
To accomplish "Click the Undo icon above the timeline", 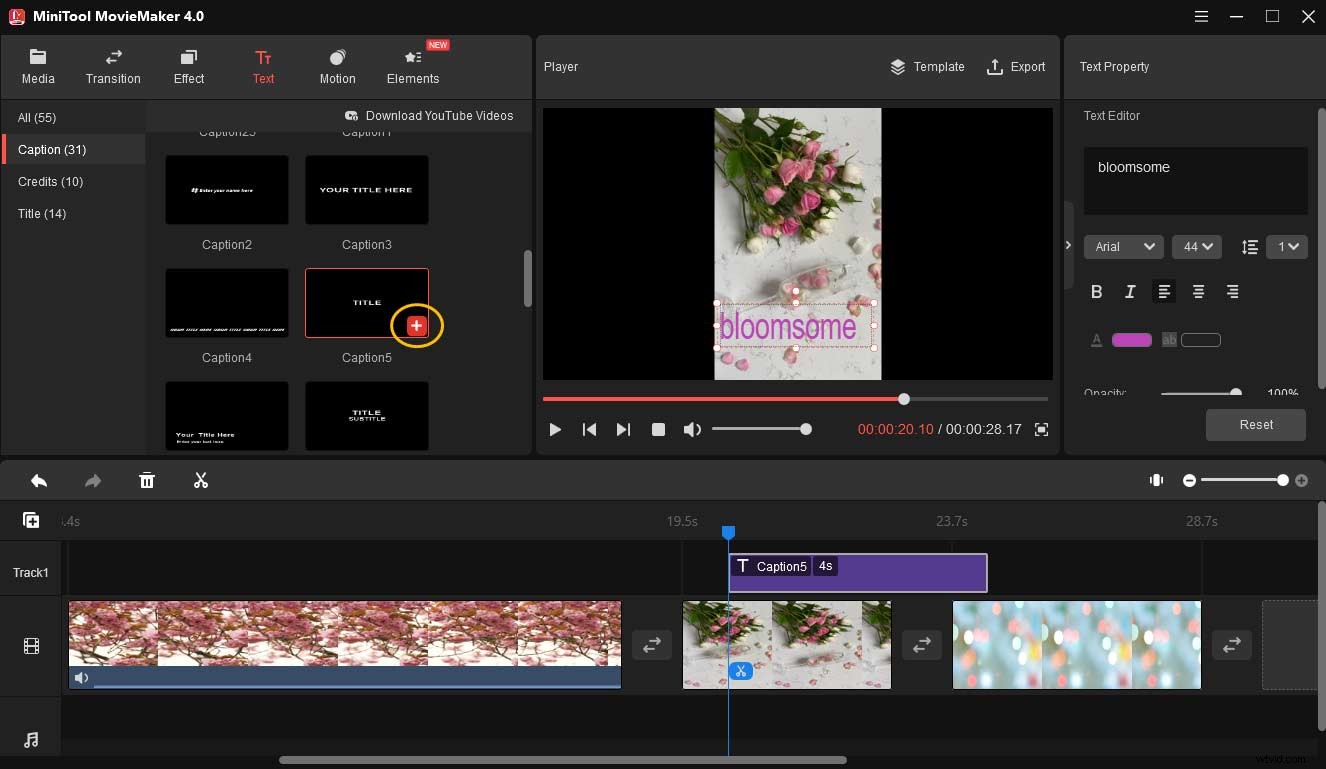I will click(x=38, y=480).
